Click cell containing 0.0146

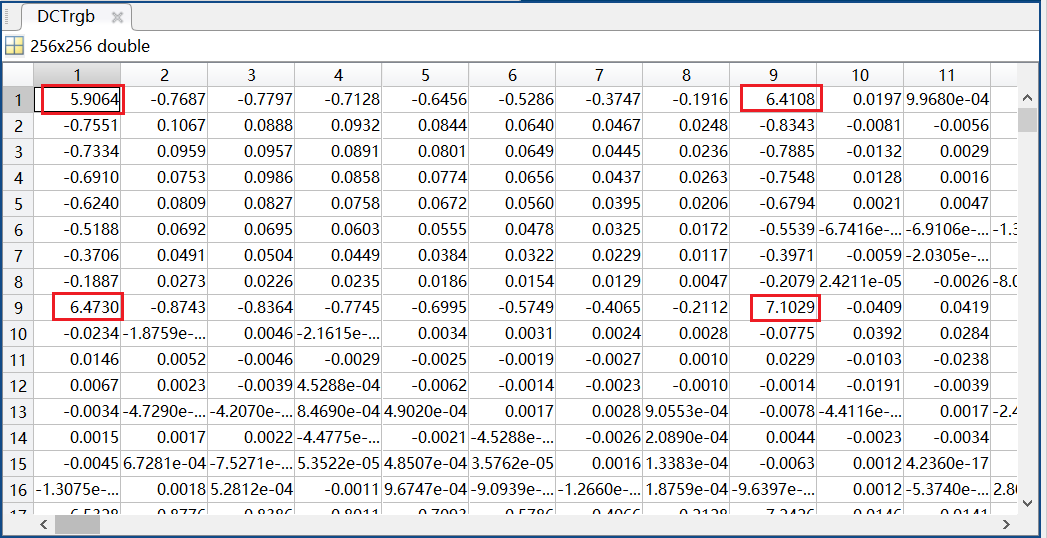point(77,360)
